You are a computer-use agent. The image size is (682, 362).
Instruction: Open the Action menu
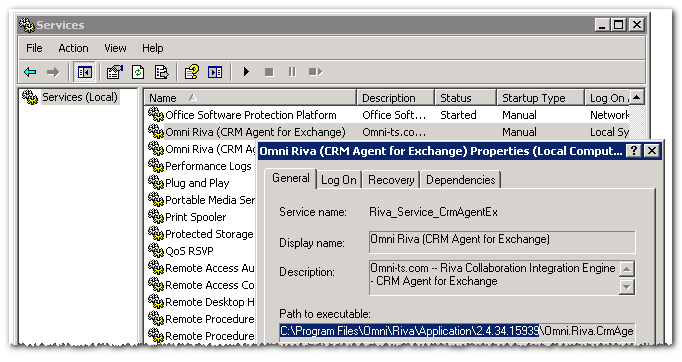tap(73, 48)
